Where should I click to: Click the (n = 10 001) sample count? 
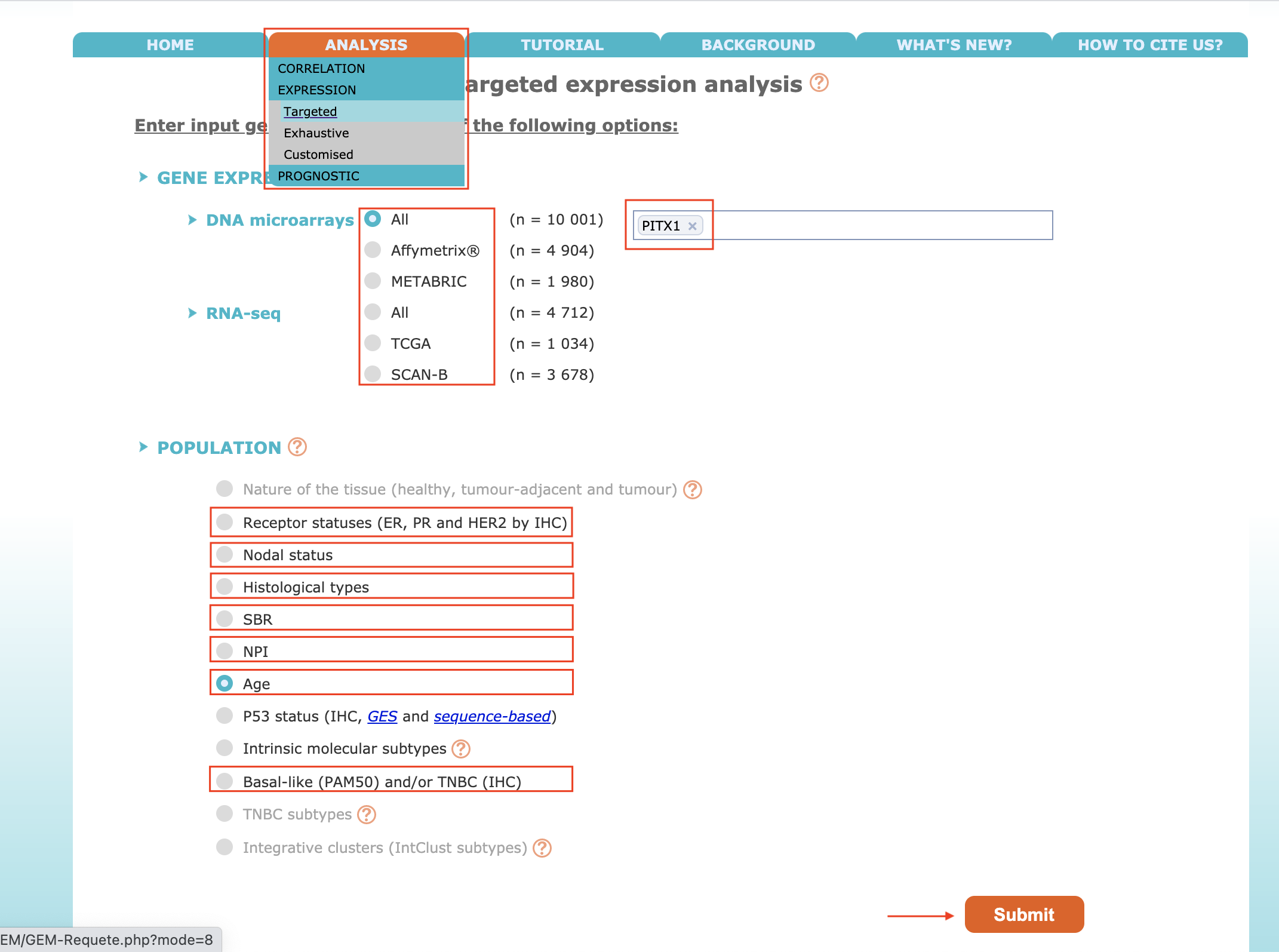[x=557, y=220]
